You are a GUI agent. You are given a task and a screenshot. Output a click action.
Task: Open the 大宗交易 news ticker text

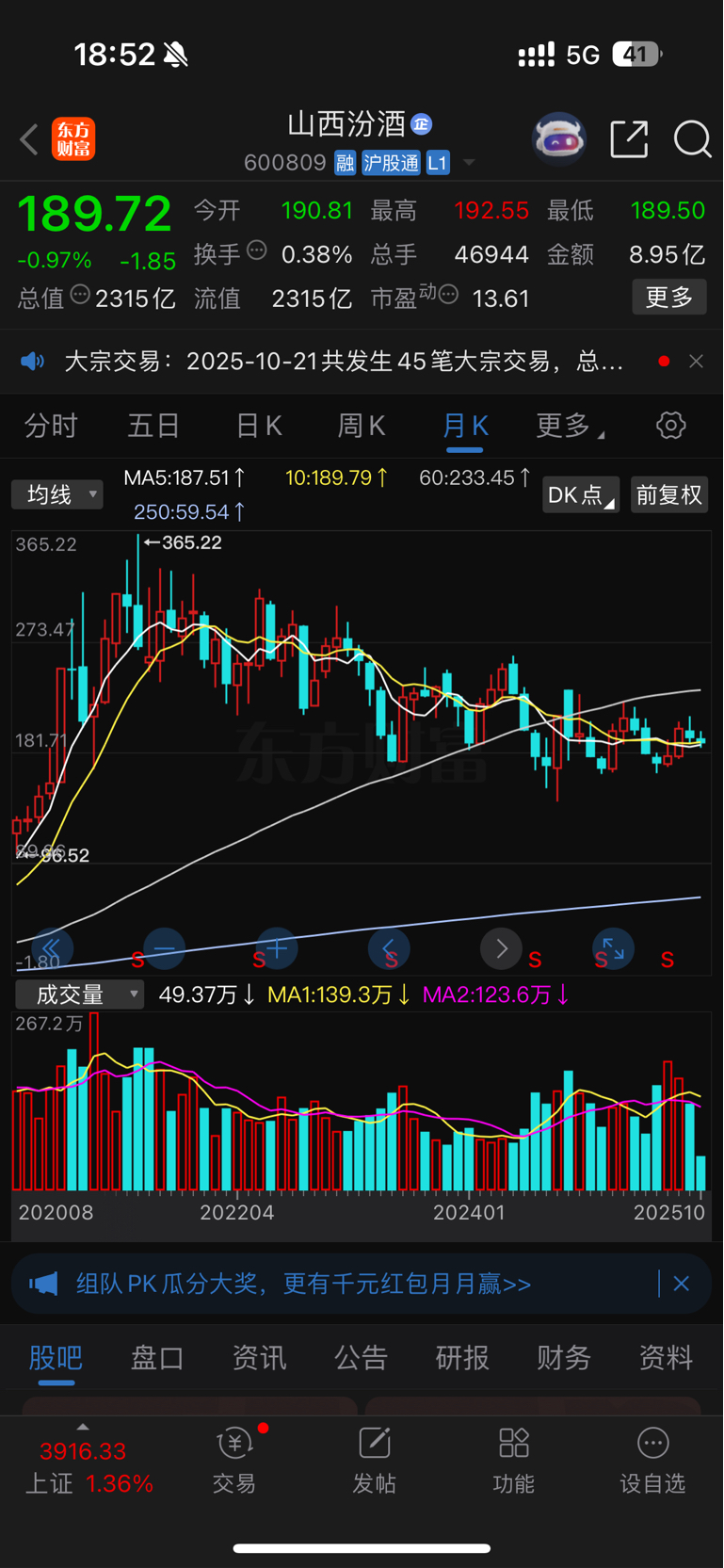[344, 361]
